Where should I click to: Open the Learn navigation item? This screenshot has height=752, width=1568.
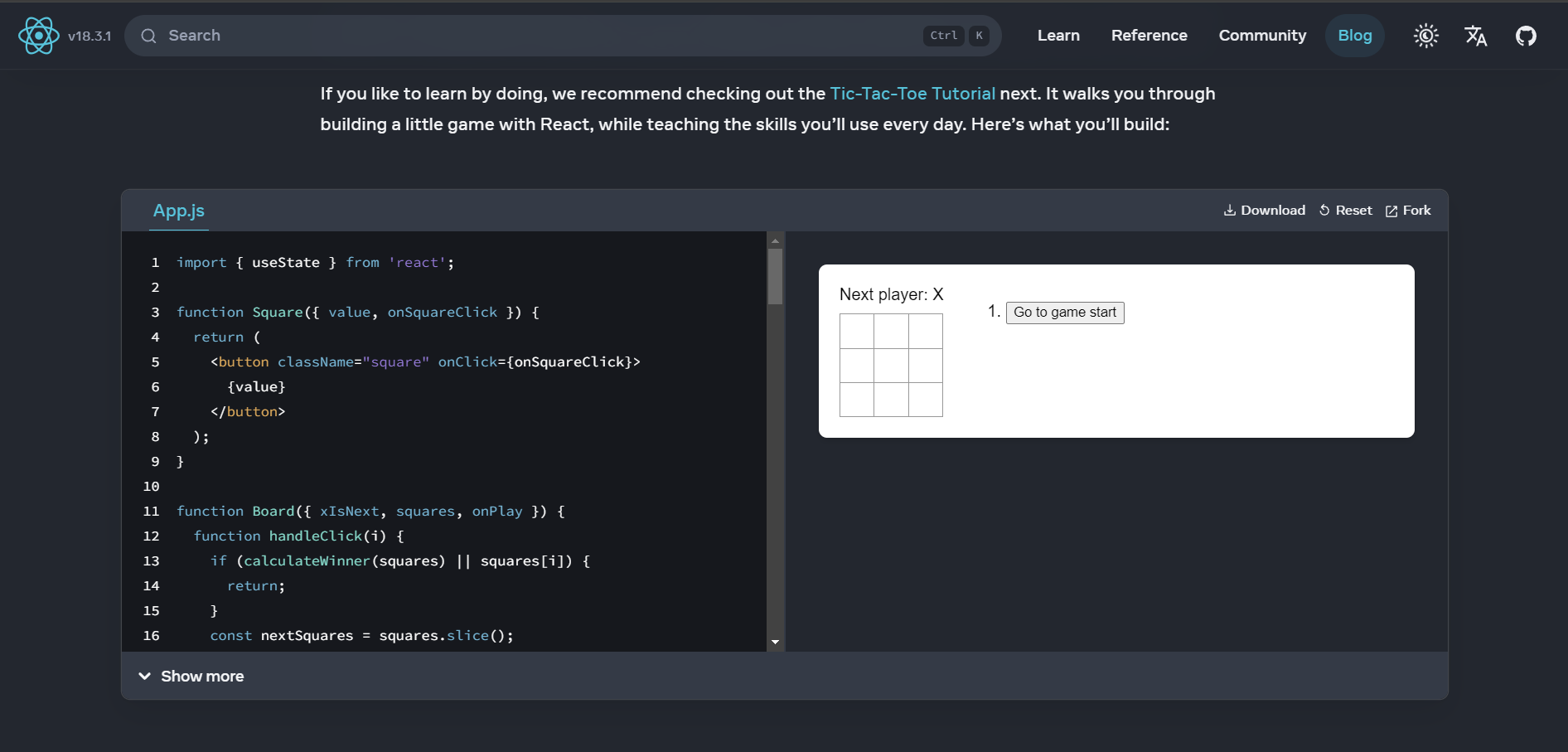click(1058, 36)
